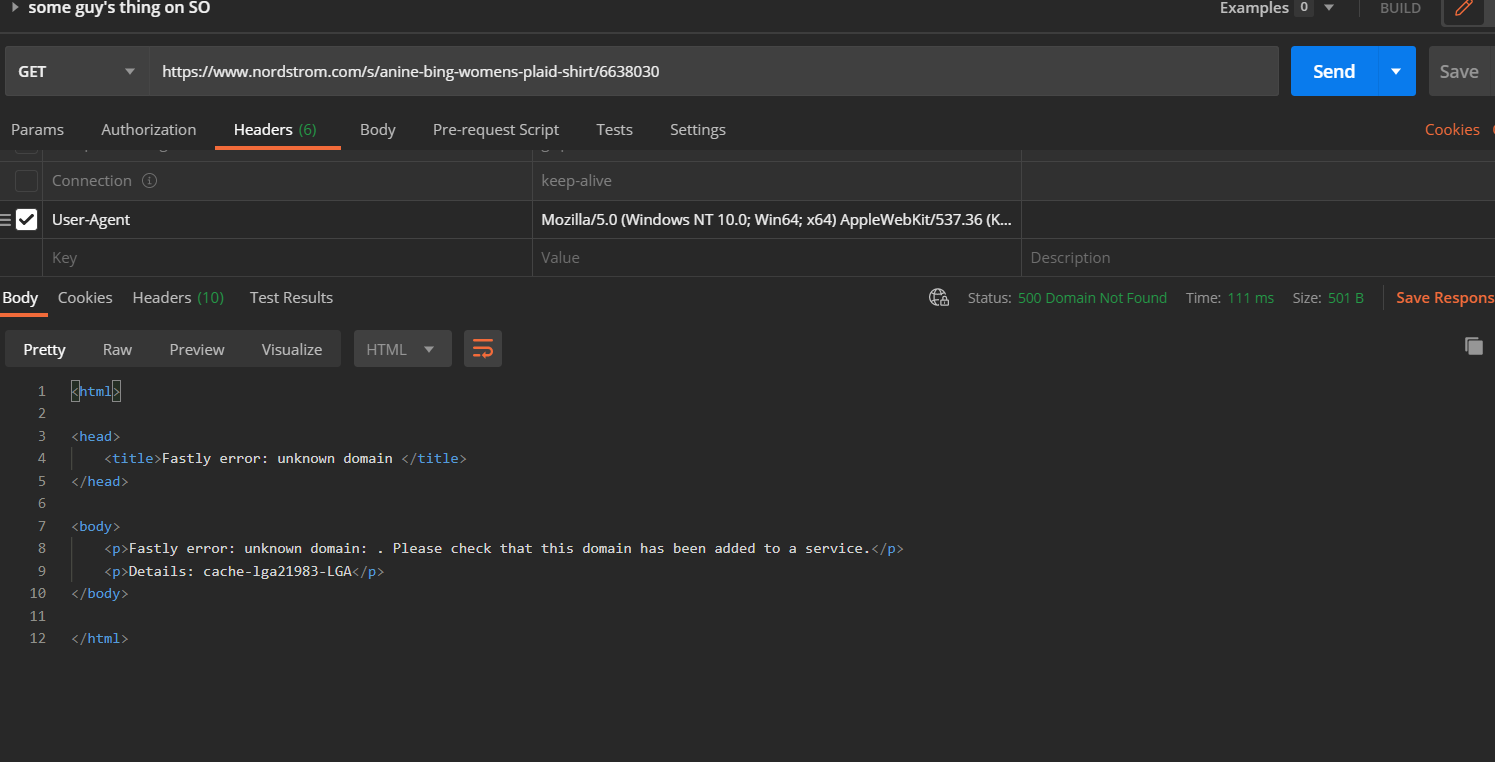Select the Raw view tab
1495x762 pixels.
[x=117, y=349]
